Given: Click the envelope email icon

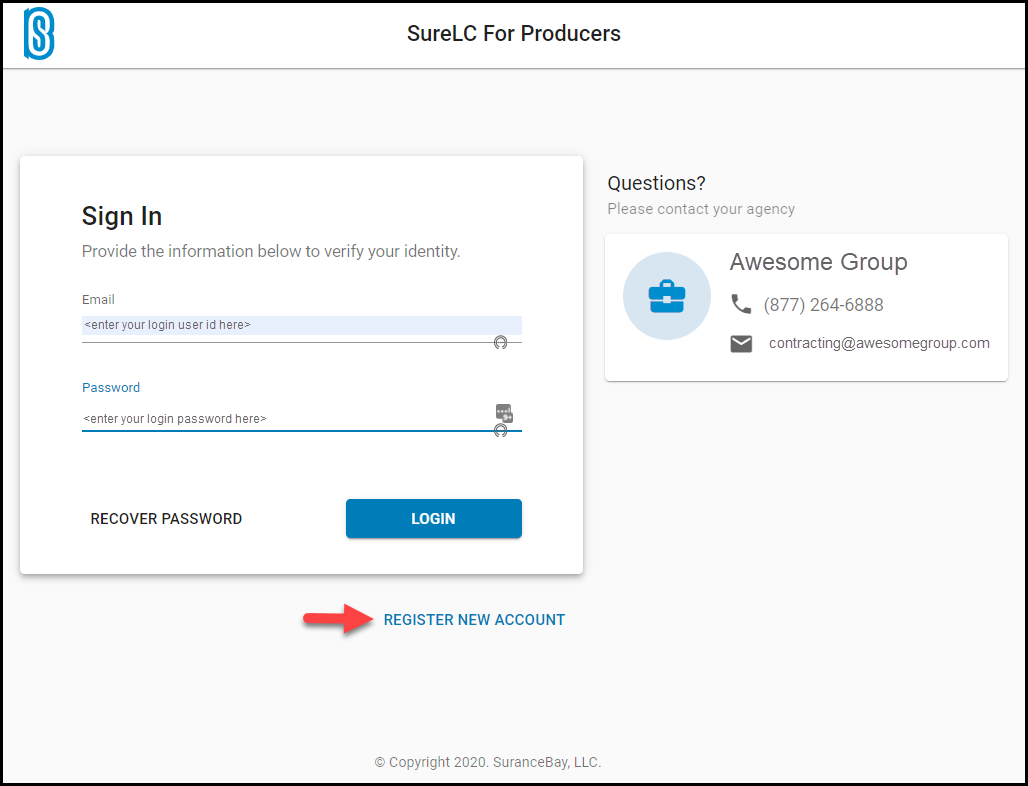Looking at the screenshot, I should (741, 344).
